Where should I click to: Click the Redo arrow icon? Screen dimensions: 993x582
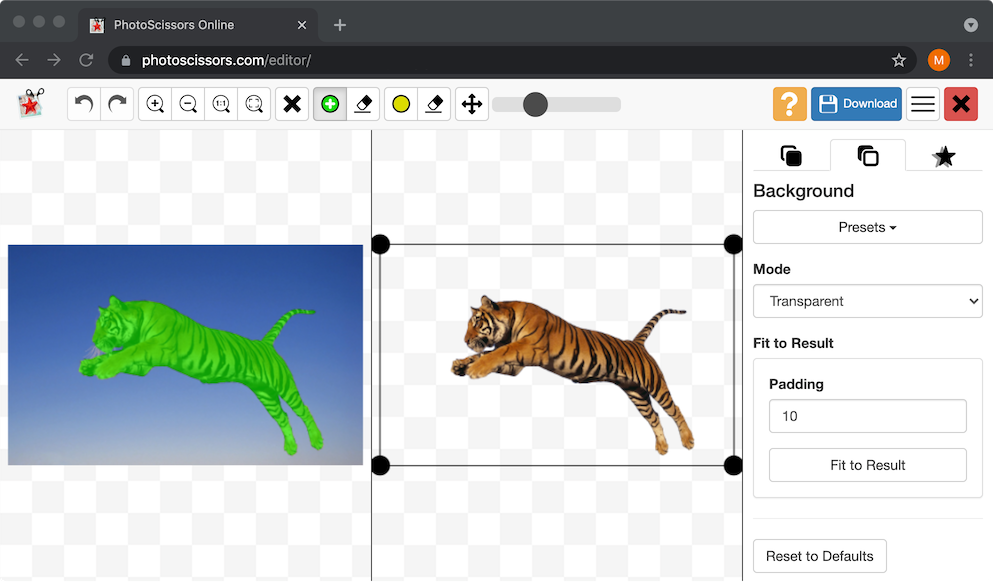coord(117,104)
